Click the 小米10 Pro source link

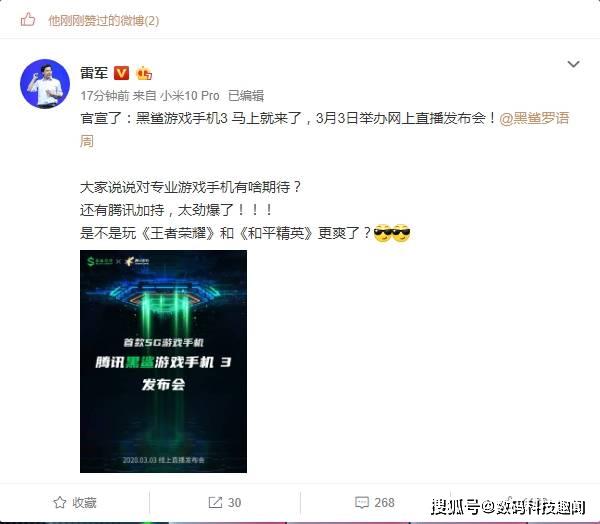point(189,95)
